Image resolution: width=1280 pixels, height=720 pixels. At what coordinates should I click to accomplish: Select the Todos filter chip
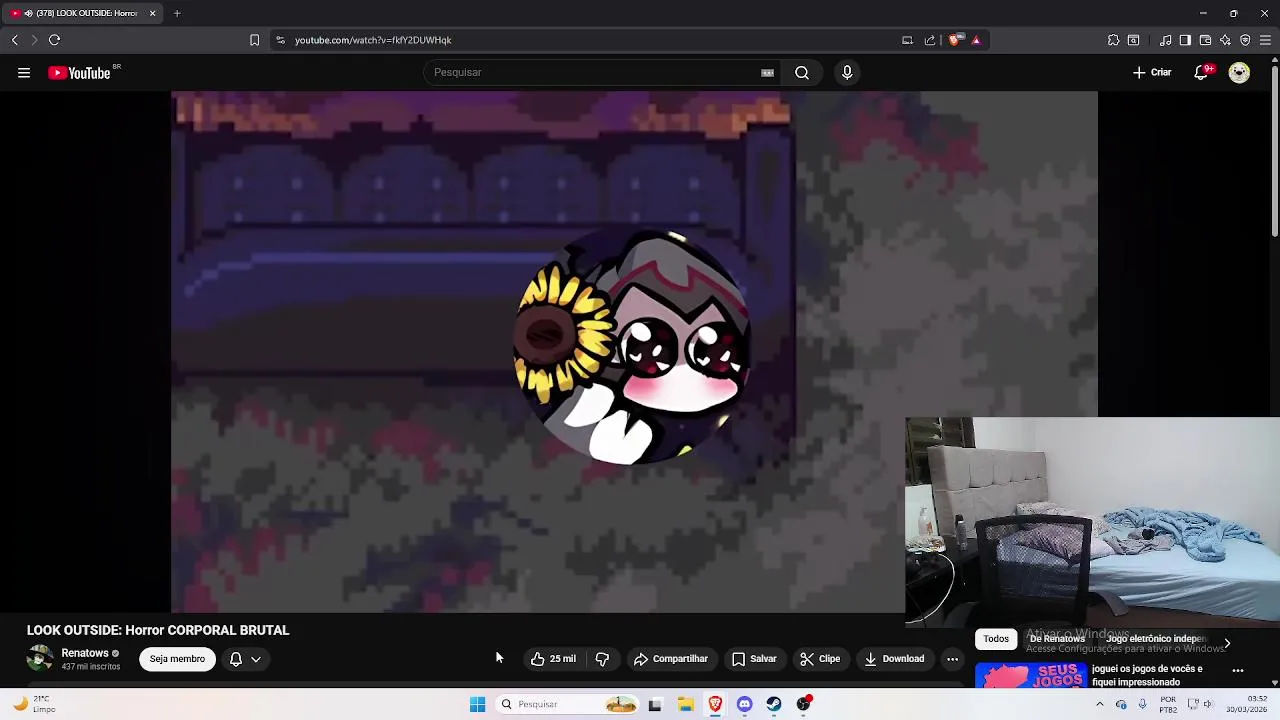995,639
